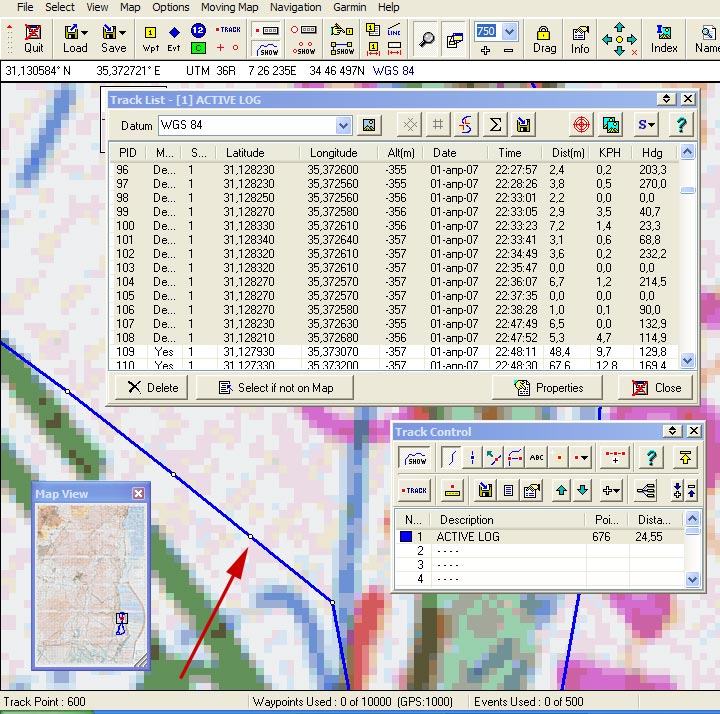Click the Properties button
Image resolution: width=720 pixels, height=714 pixels.
pyautogui.click(x=547, y=388)
